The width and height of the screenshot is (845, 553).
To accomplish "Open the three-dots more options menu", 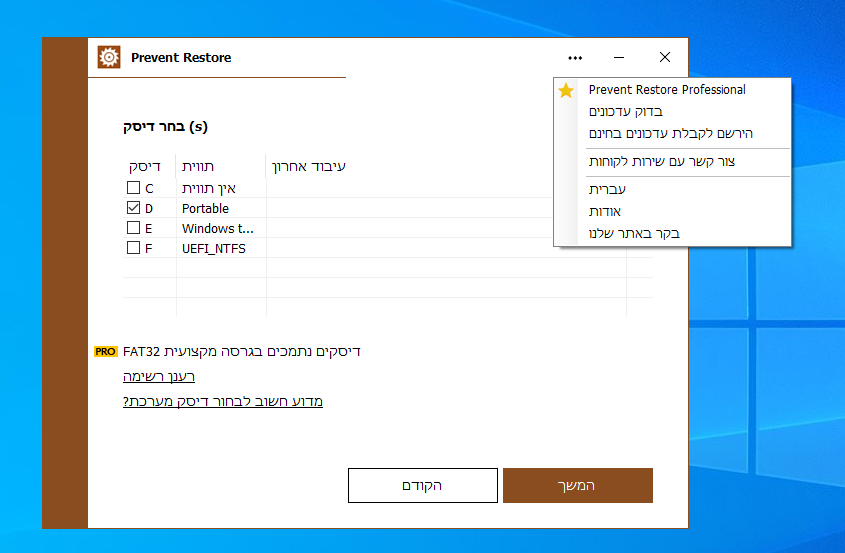I will point(575,58).
